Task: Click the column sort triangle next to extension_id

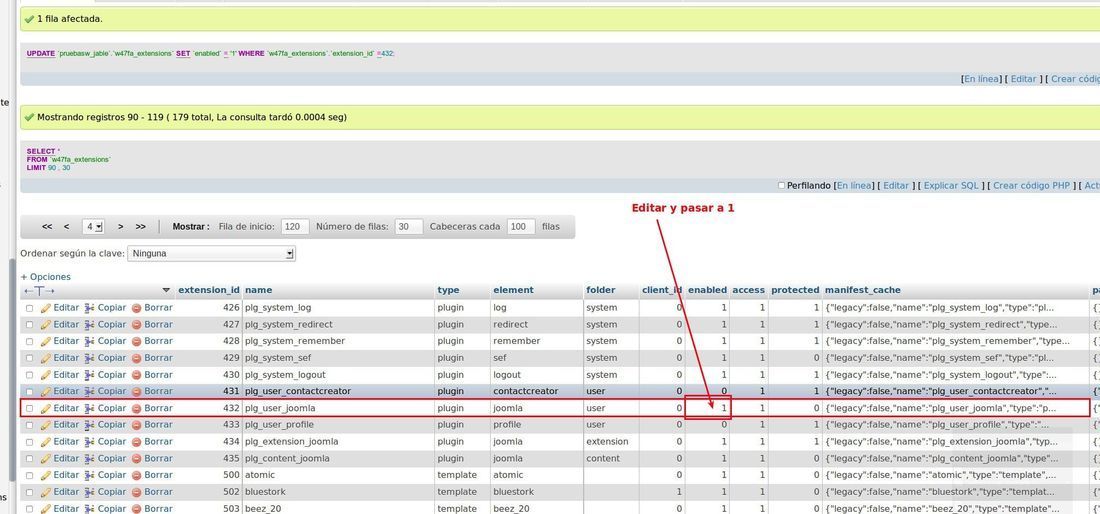Action: [x=166, y=290]
